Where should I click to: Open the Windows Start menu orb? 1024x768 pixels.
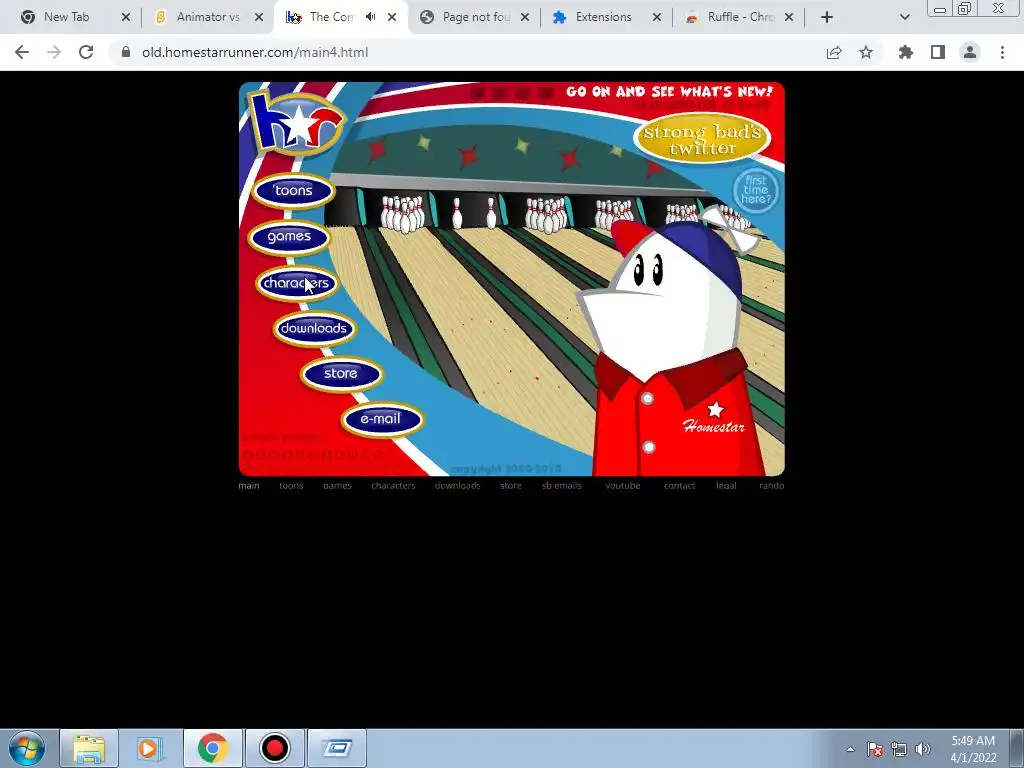27,748
